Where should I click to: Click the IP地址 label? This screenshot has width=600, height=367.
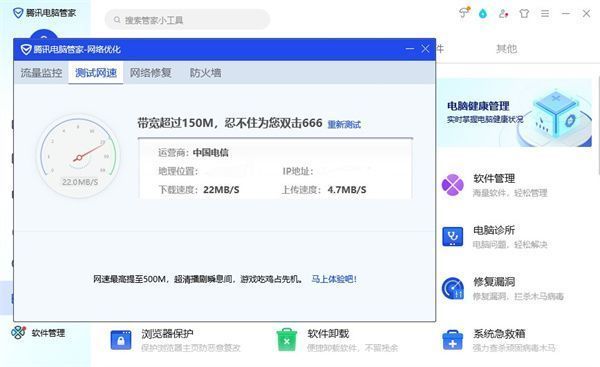click(298, 171)
